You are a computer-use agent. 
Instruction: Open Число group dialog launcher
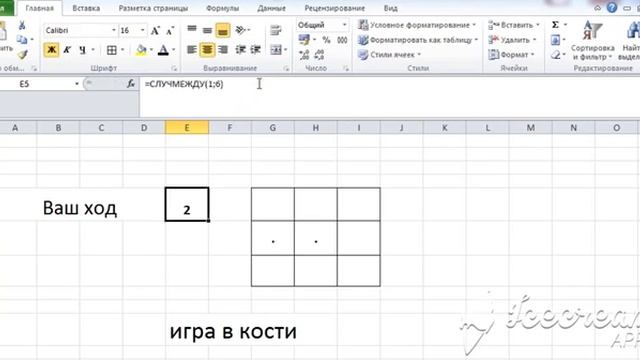coord(346,69)
